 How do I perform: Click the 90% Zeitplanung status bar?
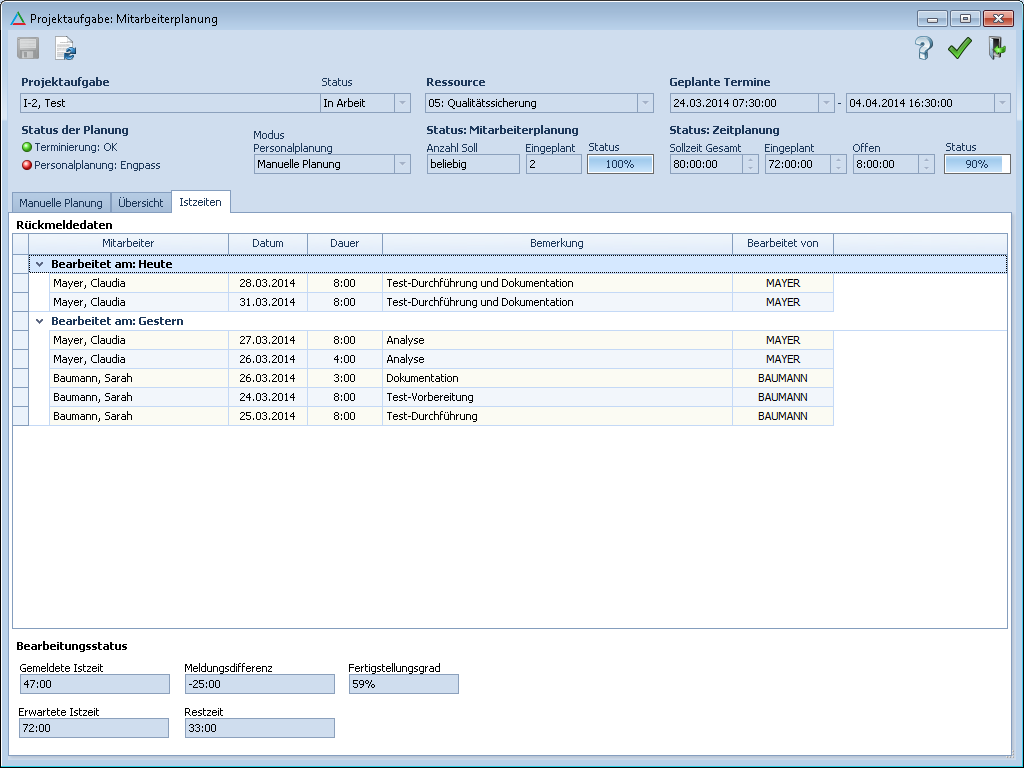click(977, 164)
